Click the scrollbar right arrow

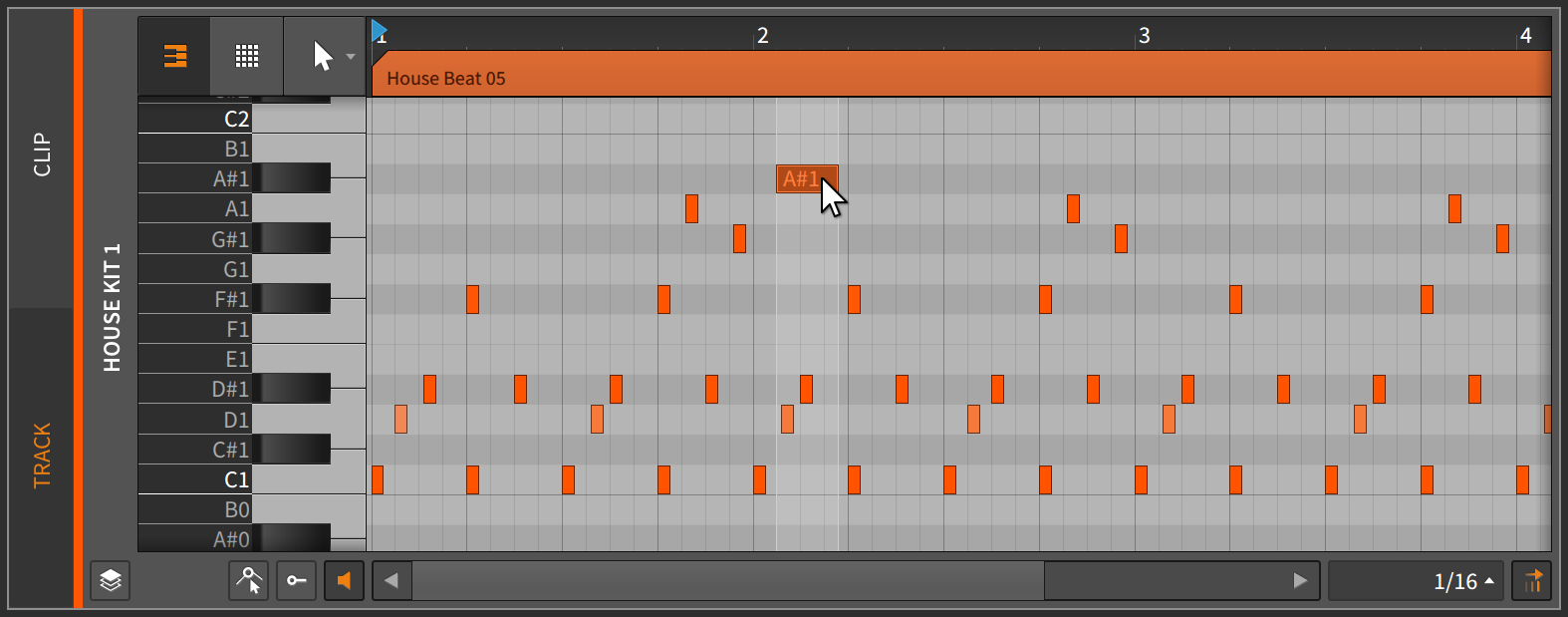click(x=1300, y=580)
